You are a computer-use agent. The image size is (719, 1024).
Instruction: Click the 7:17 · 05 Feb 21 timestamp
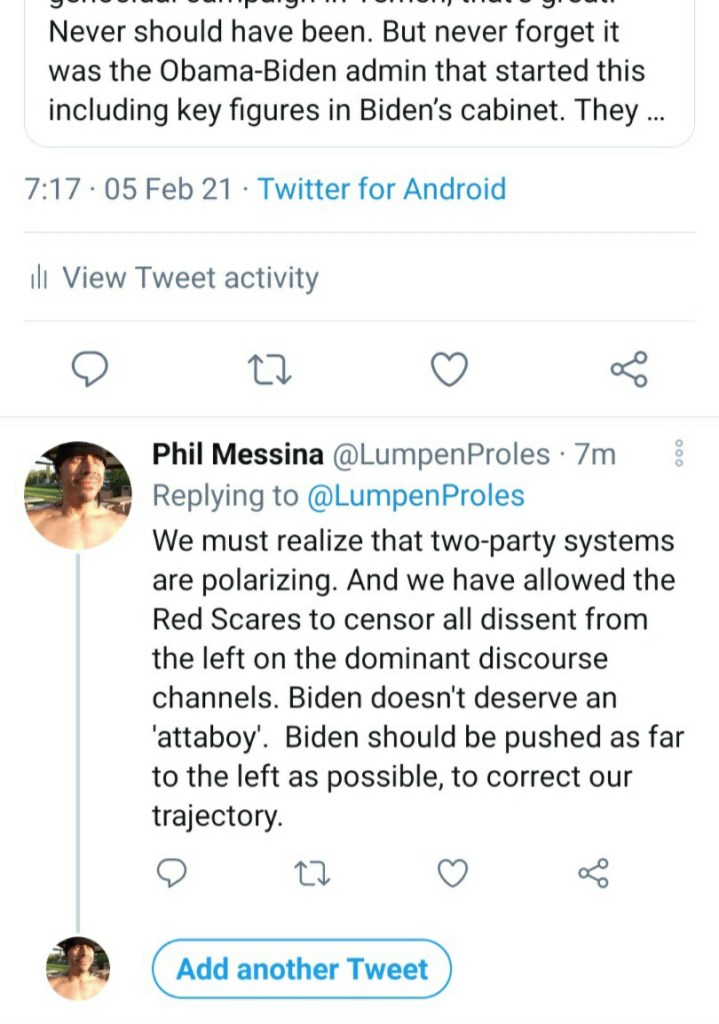[127, 189]
